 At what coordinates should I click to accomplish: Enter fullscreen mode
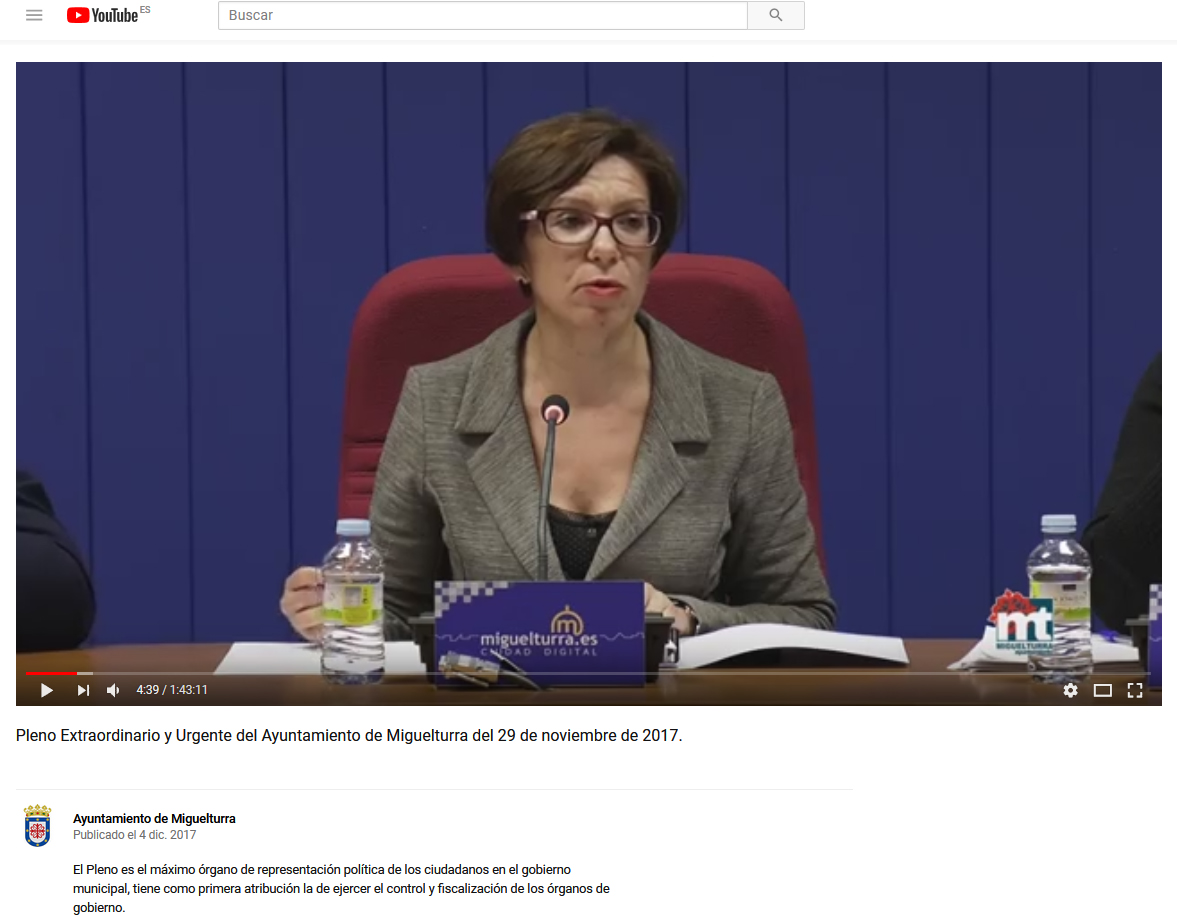[x=1135, y=690]
